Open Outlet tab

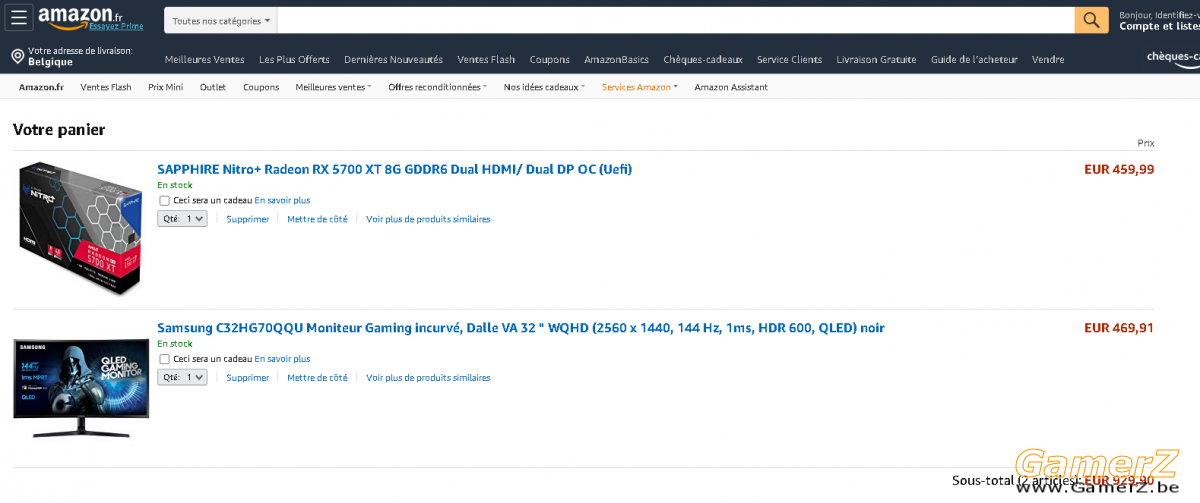213,87
